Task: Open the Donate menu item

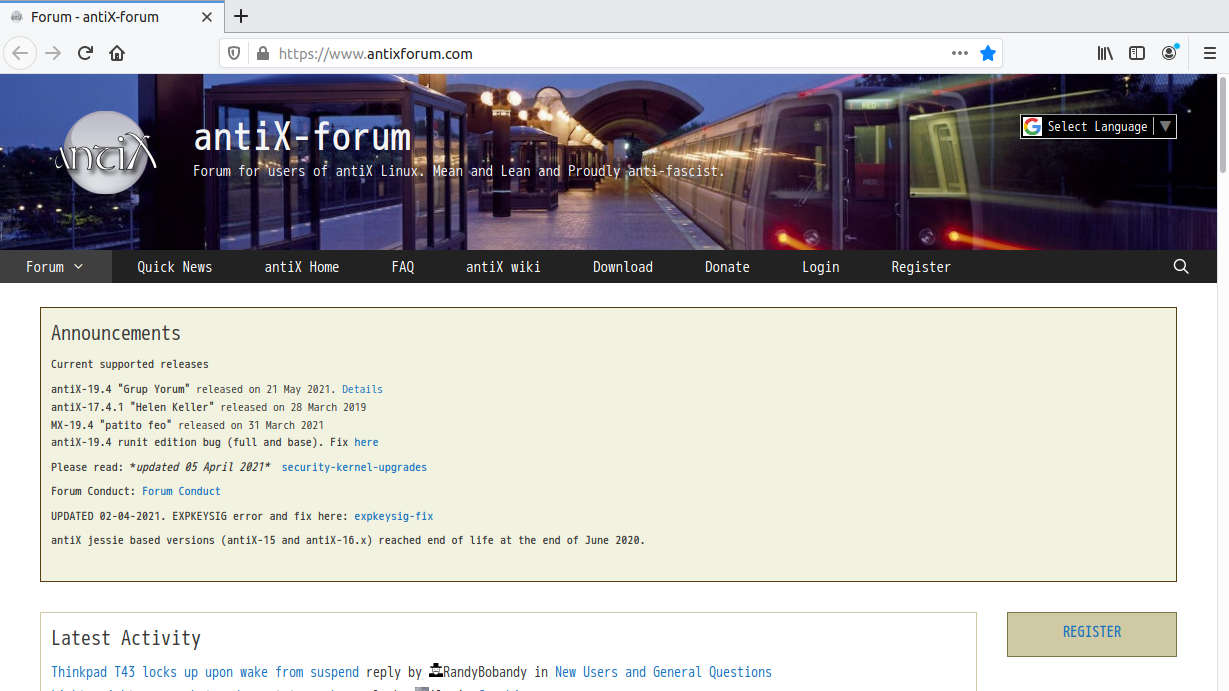Action: tap(727, 267)
